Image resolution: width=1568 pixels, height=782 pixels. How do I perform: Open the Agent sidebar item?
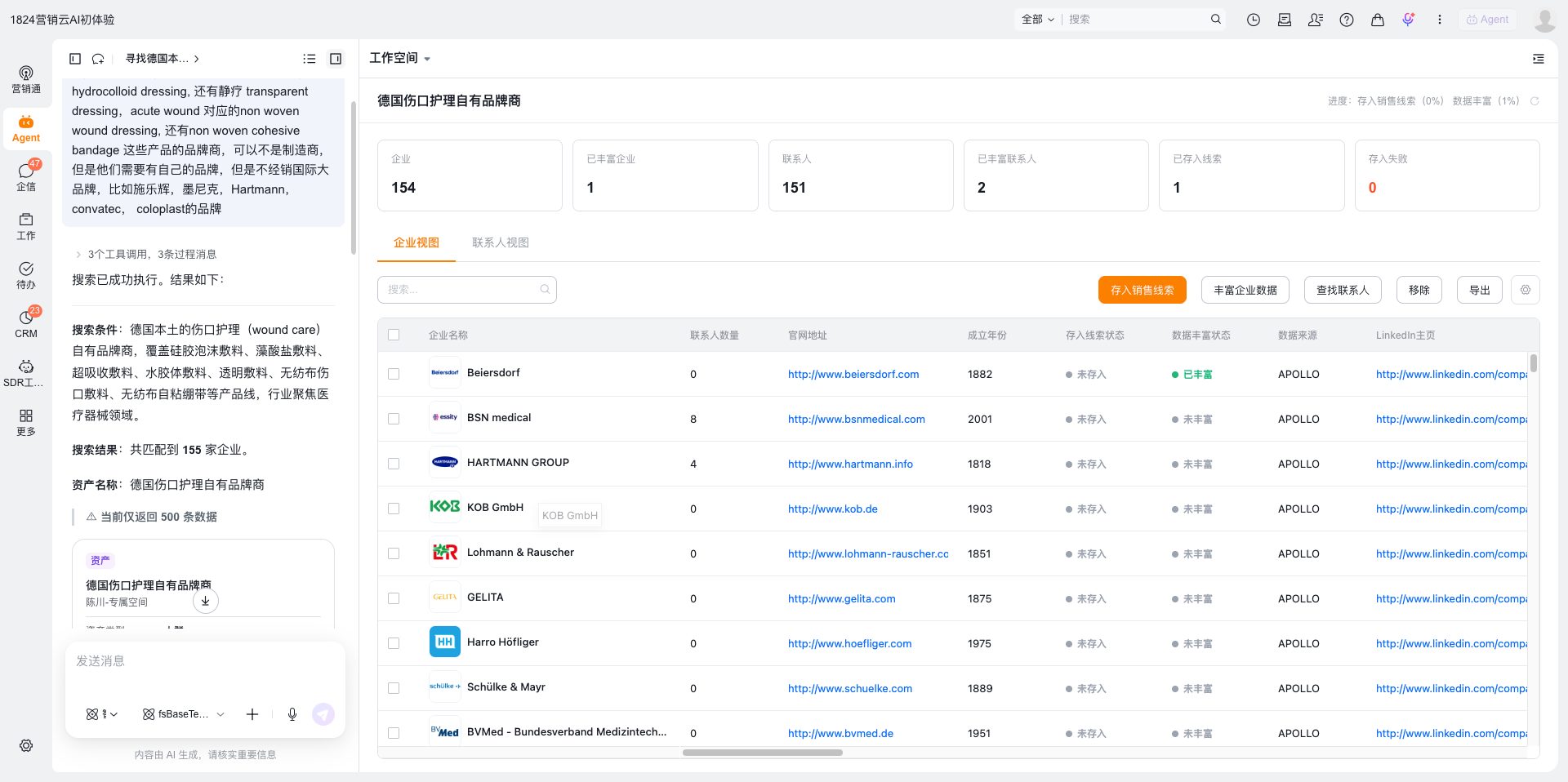(26, 129)
